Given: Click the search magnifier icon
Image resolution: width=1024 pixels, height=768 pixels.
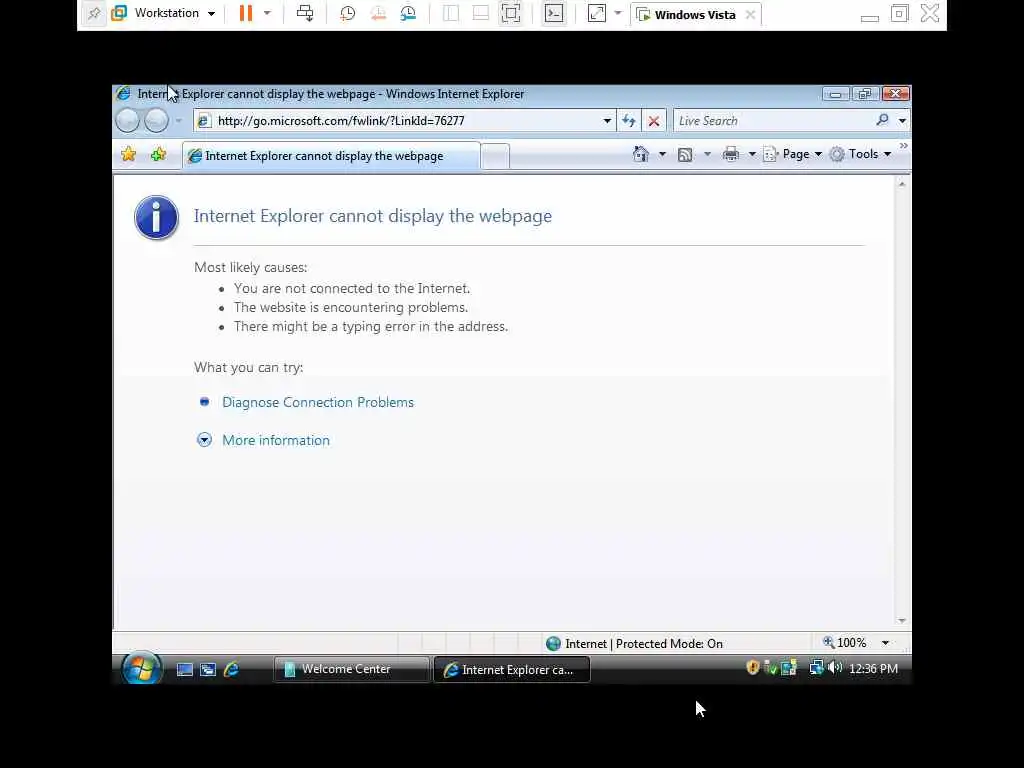Looking at the screenshot, I should 882,120.
